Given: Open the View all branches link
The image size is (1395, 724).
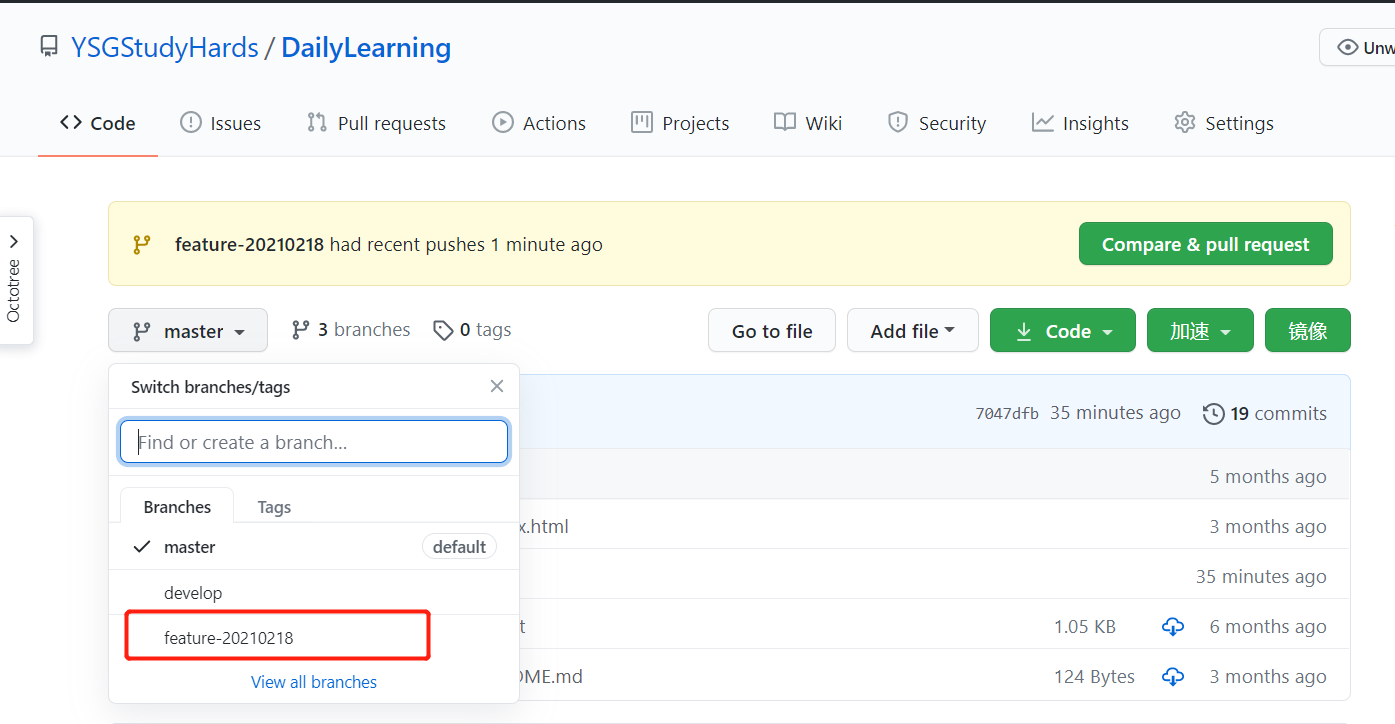Looking at the screenshot, I should click(x=314, y=682).
